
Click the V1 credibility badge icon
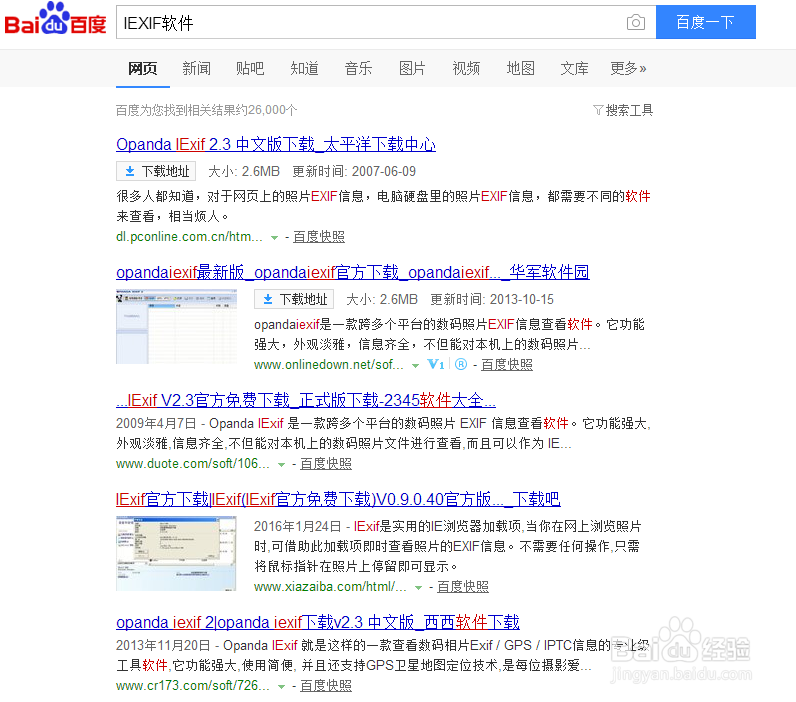coord(436,364)
